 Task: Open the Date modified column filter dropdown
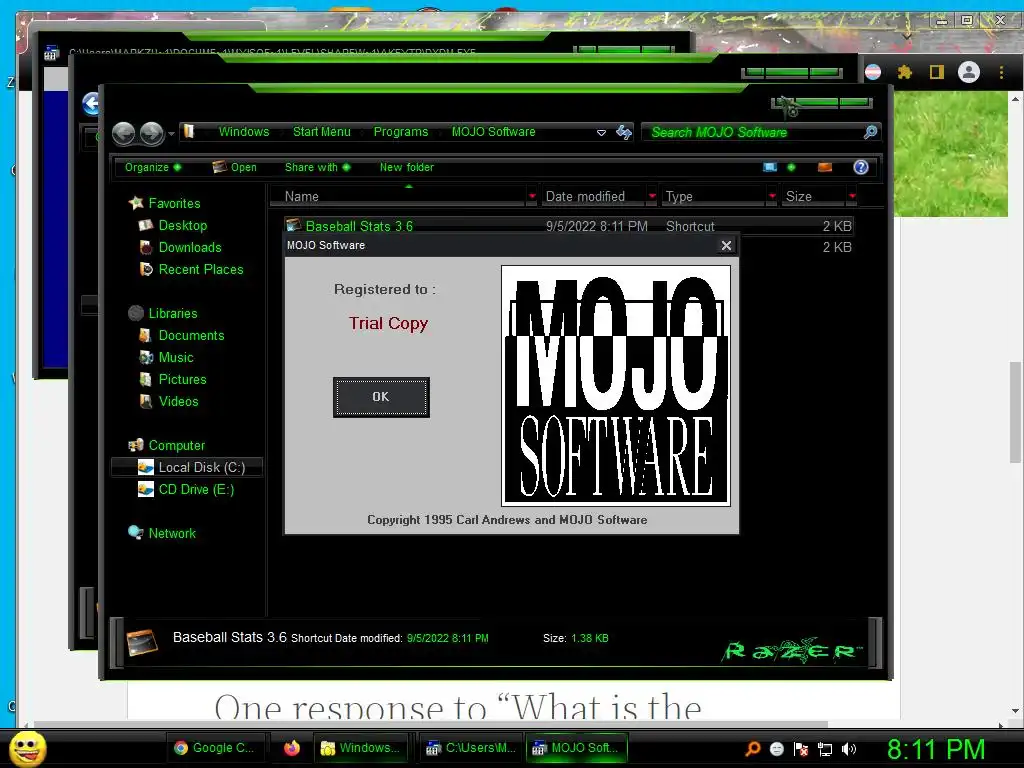[x=652, y=196]
